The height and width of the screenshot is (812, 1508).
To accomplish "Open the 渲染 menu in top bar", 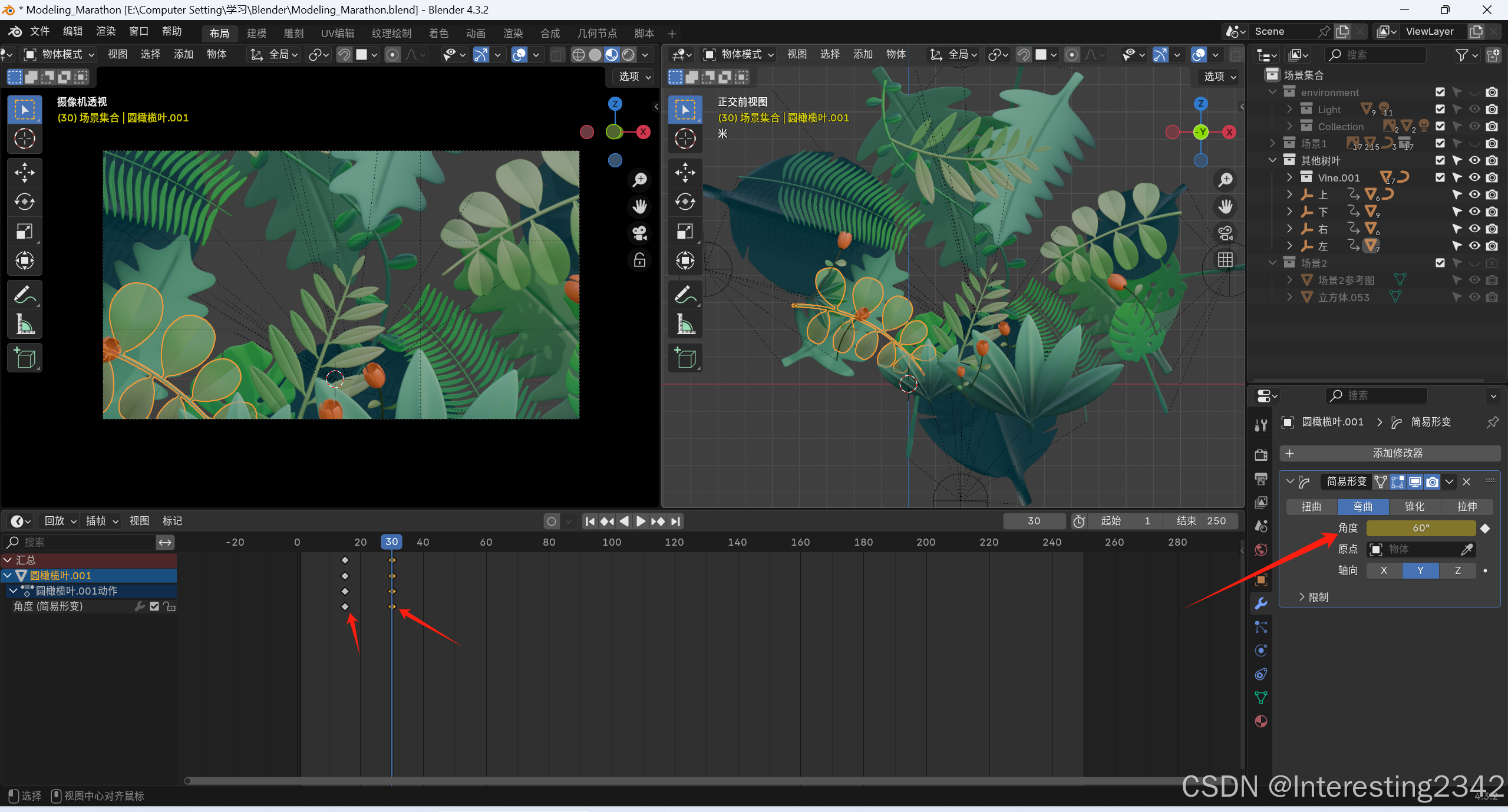I will (105, 31).
